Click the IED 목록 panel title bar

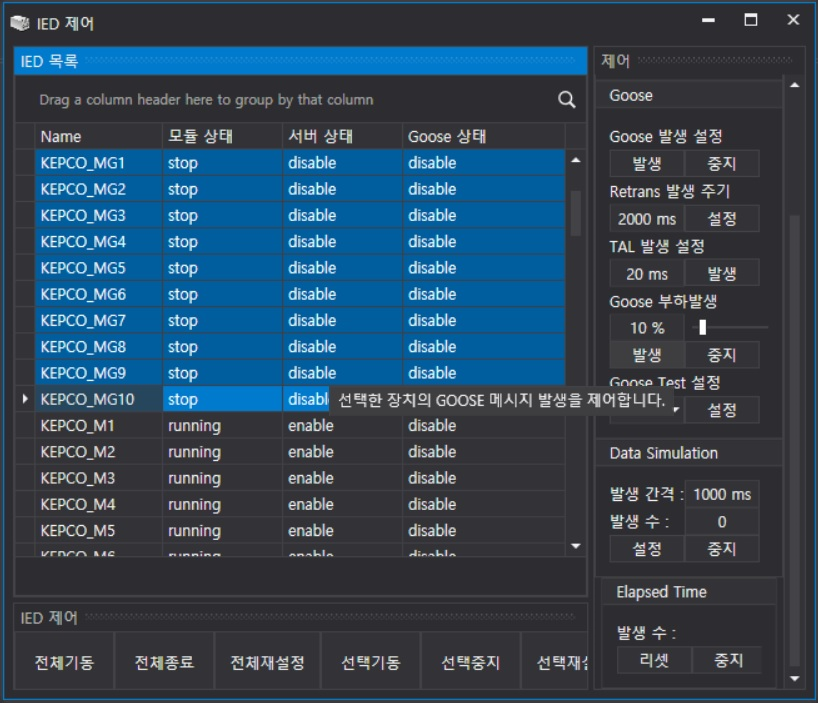(300, 61)
